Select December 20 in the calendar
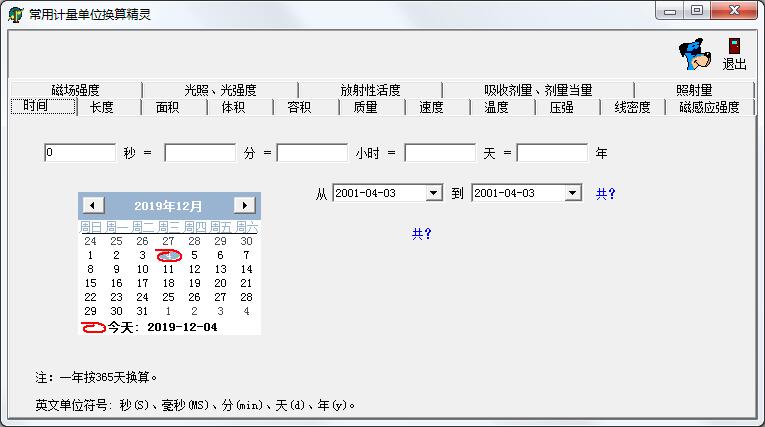This screenshot has height=427, width=765. (x=221, y=284)
